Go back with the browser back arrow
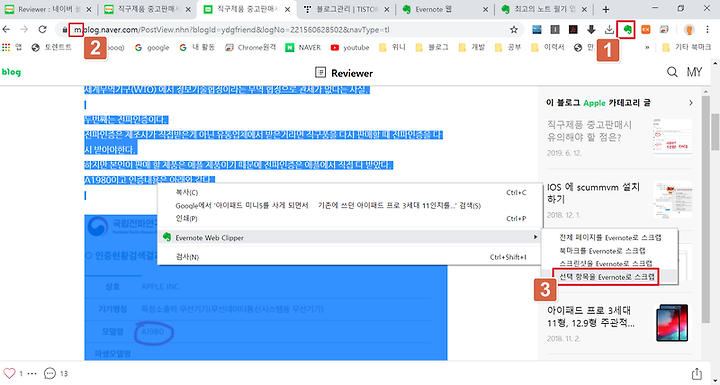This screenshot has width=720, height=385. pyautogui.click(x=6, y=30)
